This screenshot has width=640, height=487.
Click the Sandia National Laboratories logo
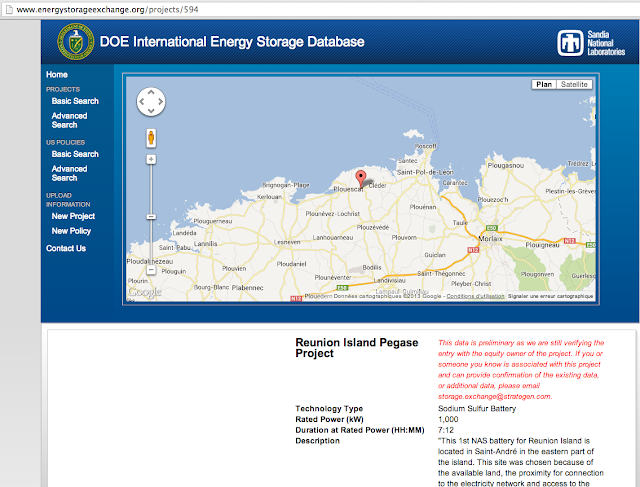click(591, 43)
